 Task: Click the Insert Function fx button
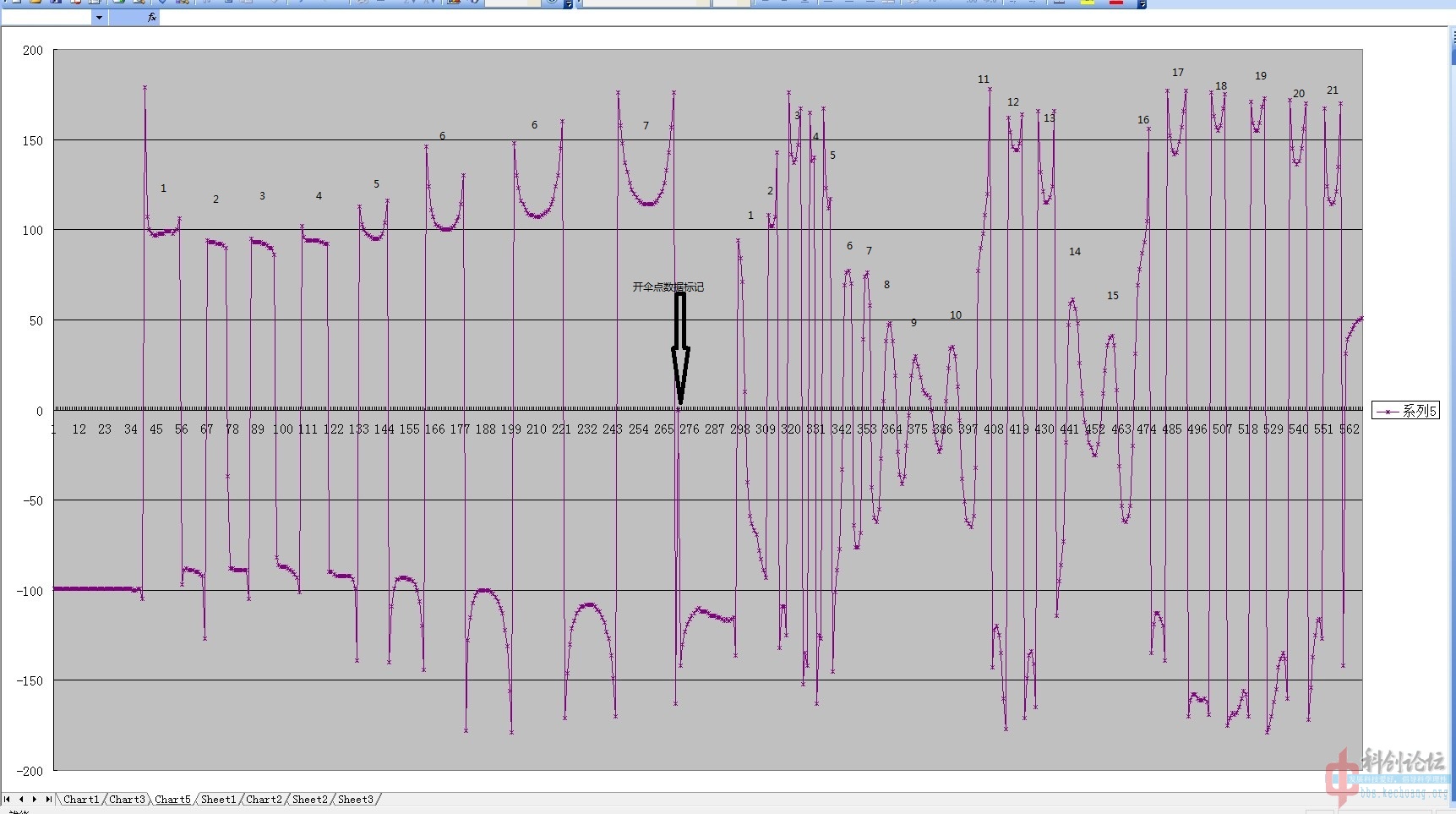tap(151, 17)
